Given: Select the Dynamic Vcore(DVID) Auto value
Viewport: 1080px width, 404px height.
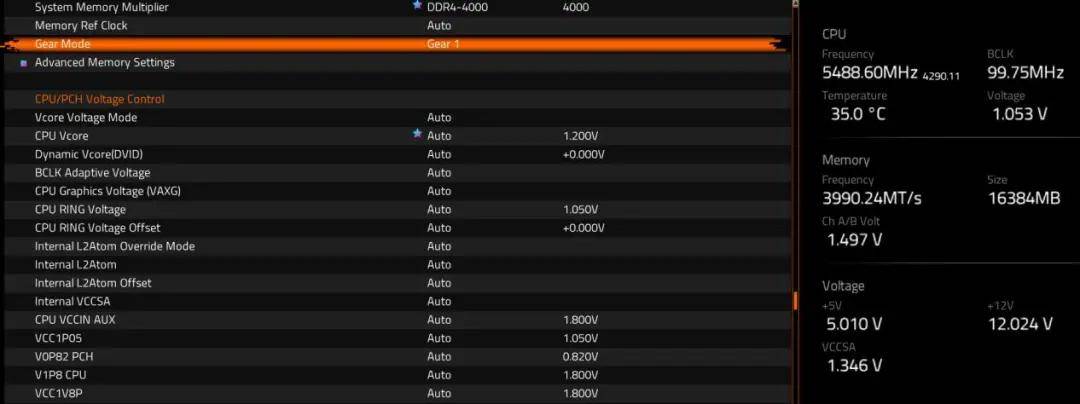Looking at the screenshot, I should 439,154.
